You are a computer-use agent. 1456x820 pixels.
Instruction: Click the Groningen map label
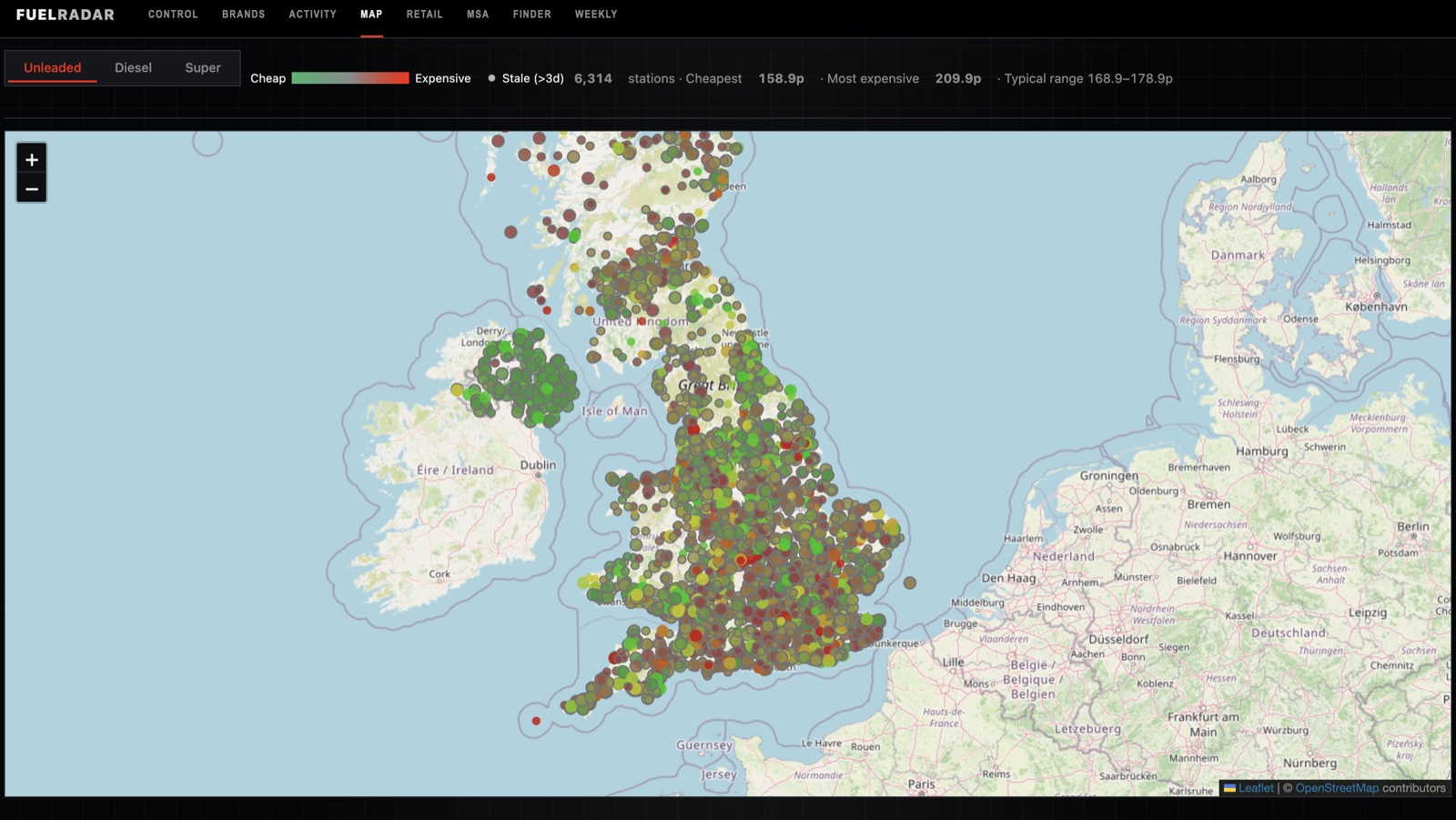pos(1109,475)
